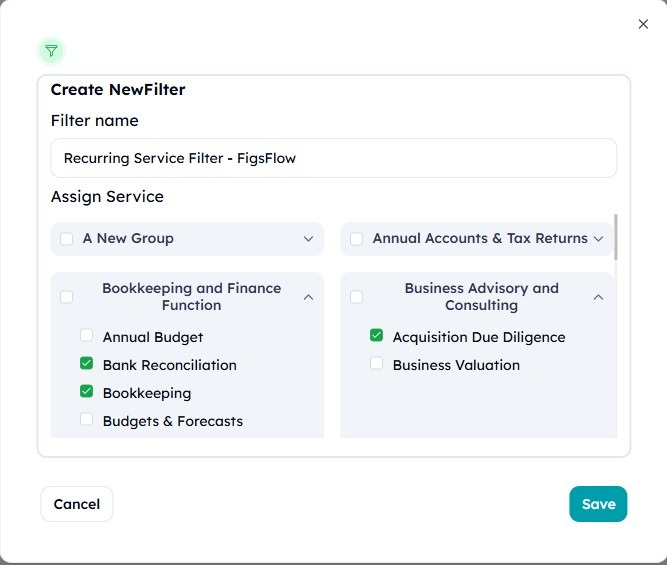Image resolution: width=667 pixels, height=565 pixels.
Task: Click the Cancel button
Action: coord(77,504)
